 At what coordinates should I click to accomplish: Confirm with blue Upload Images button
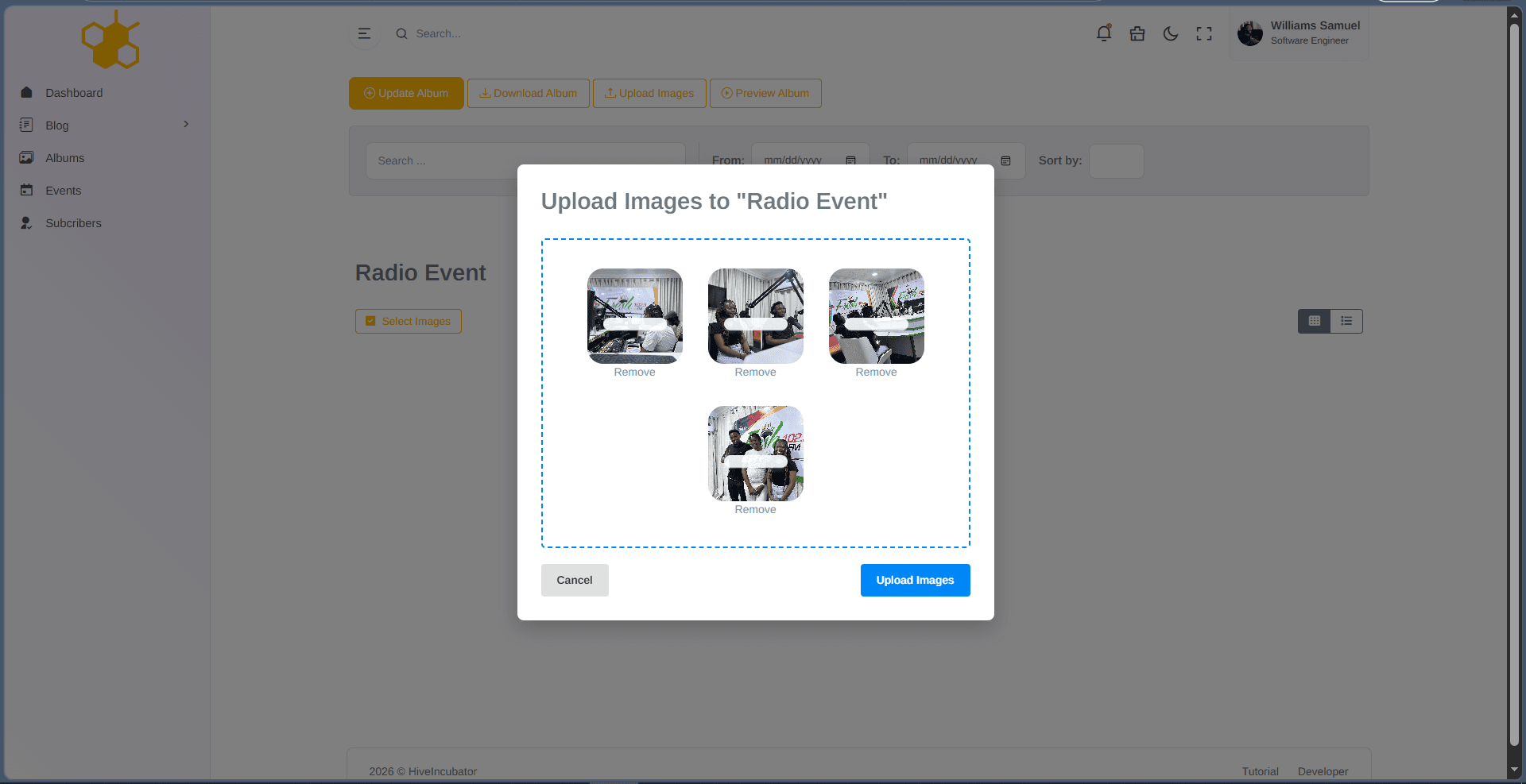[x=915, y=580]
